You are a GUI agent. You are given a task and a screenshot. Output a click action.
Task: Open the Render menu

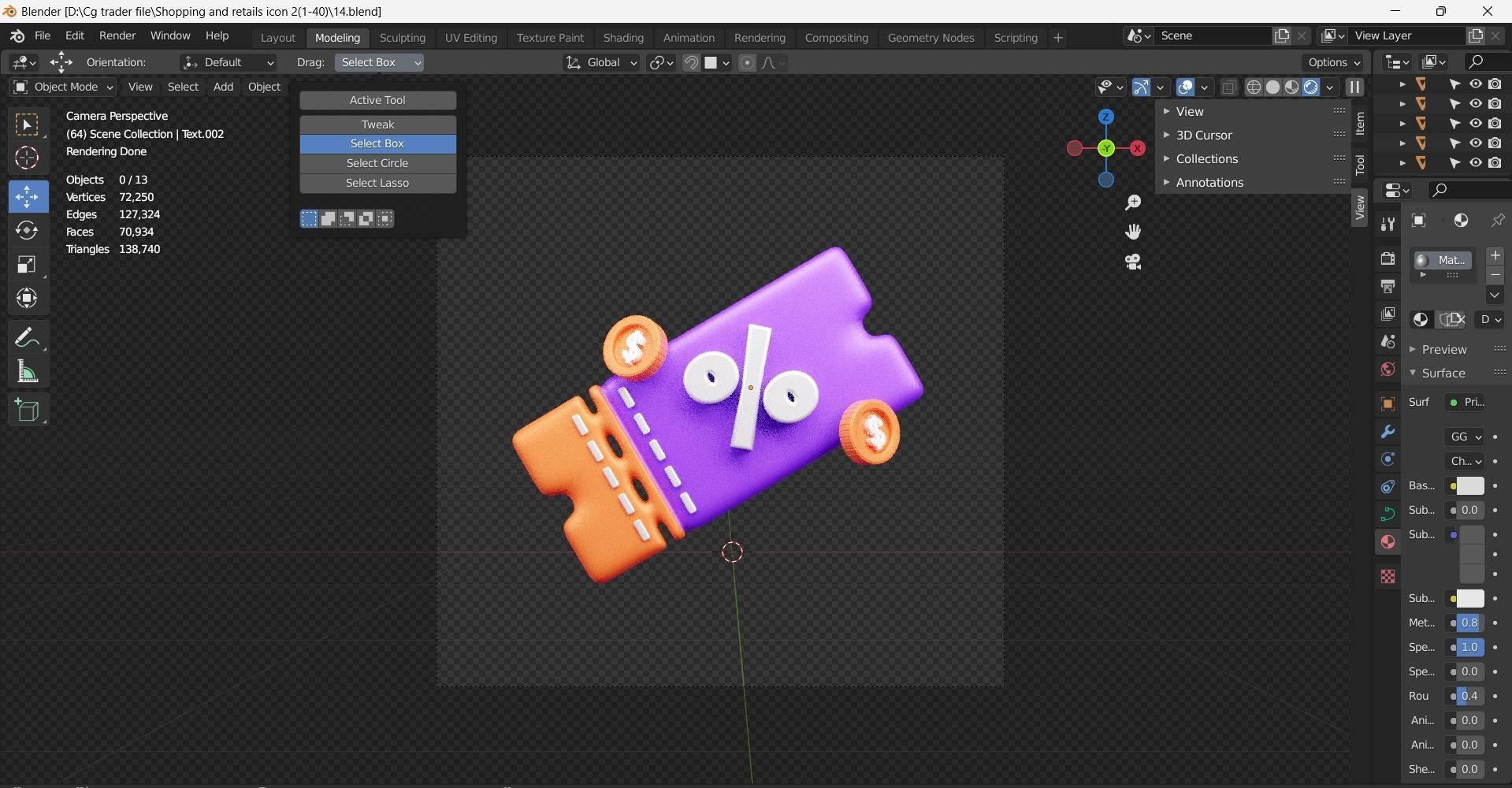coord(117,36)
